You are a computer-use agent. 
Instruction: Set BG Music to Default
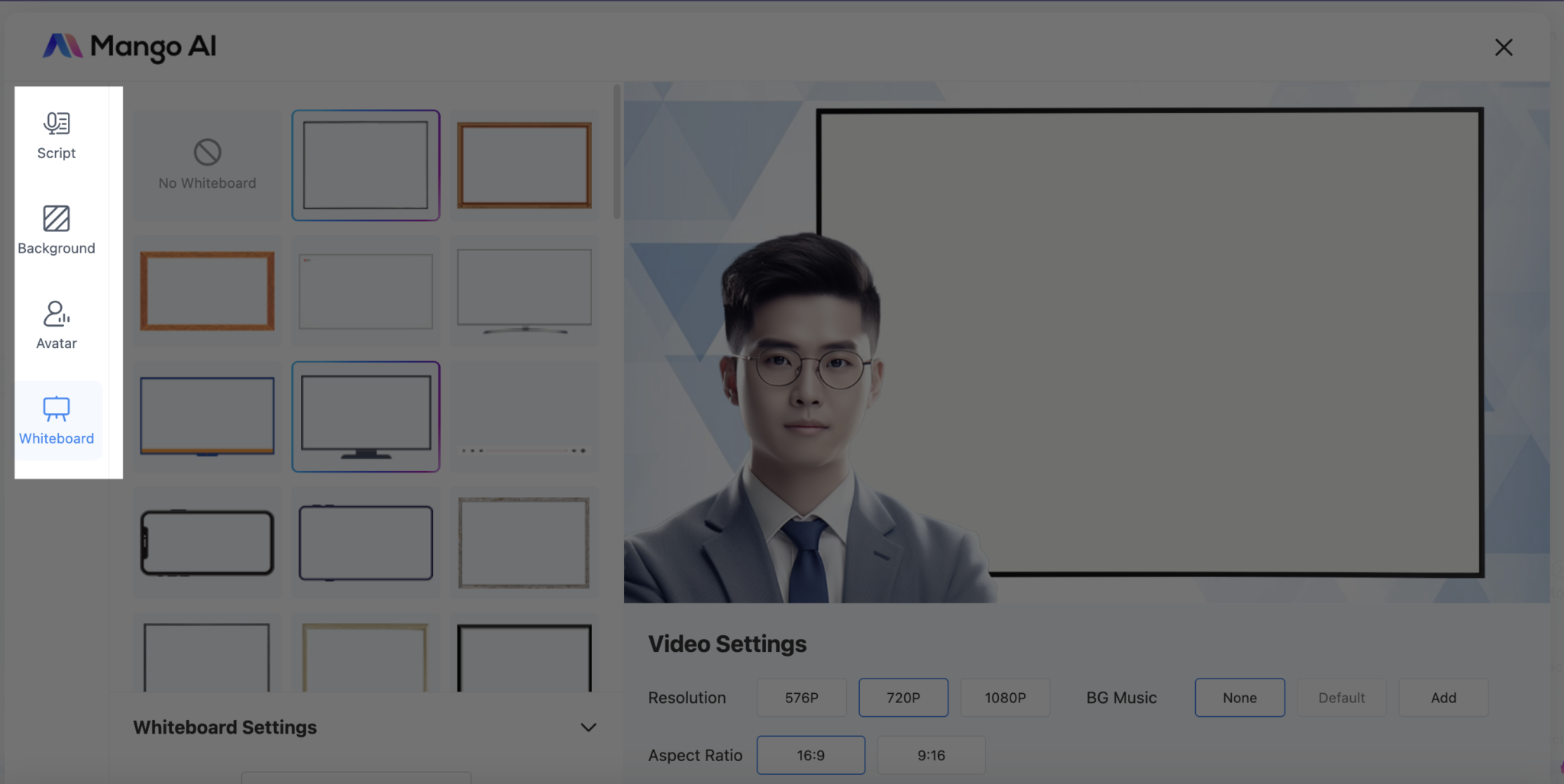[x=1341, y=697]
